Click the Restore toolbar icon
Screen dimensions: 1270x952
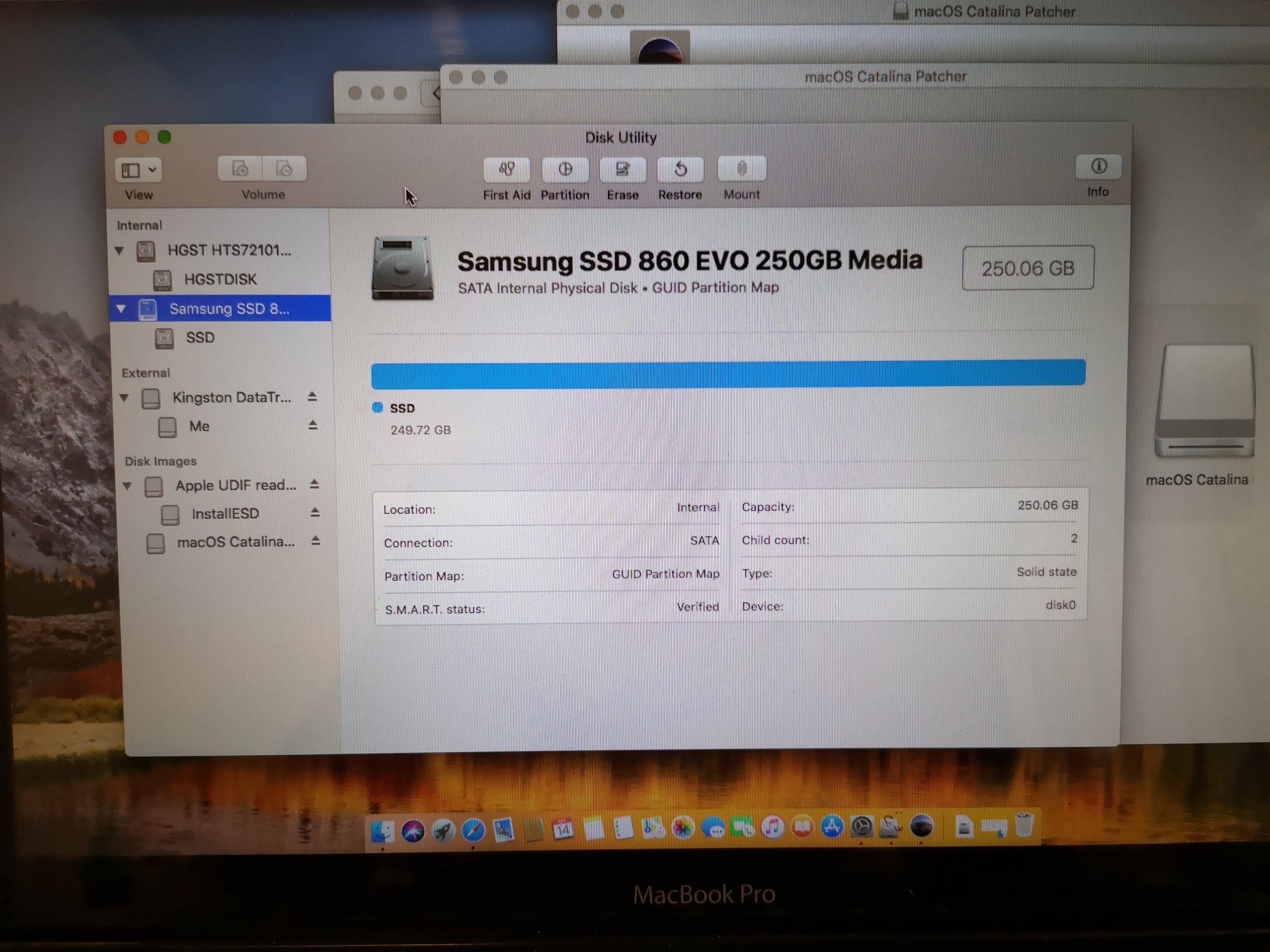point(680,169)
